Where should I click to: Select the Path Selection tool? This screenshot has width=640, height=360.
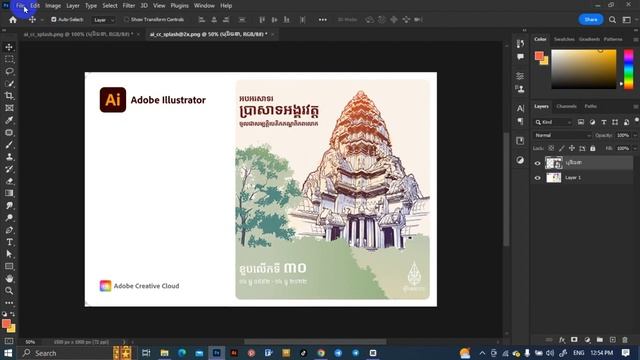tap(9, 254)
